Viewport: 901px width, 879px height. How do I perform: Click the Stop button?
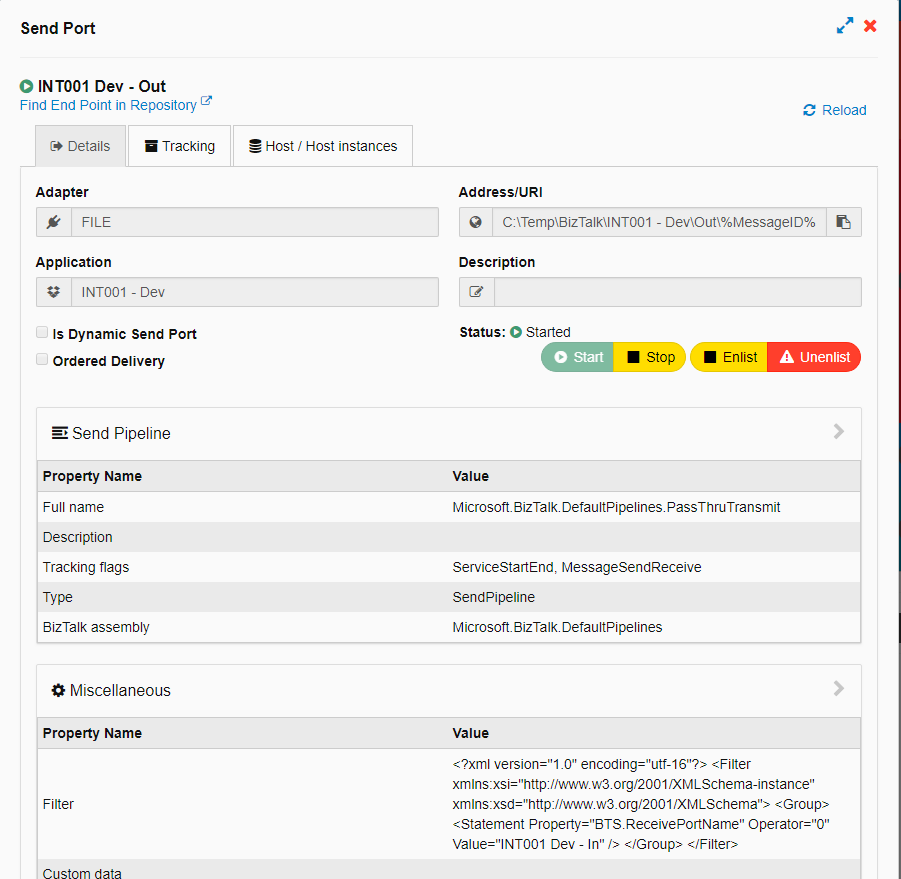click(649, 357)
